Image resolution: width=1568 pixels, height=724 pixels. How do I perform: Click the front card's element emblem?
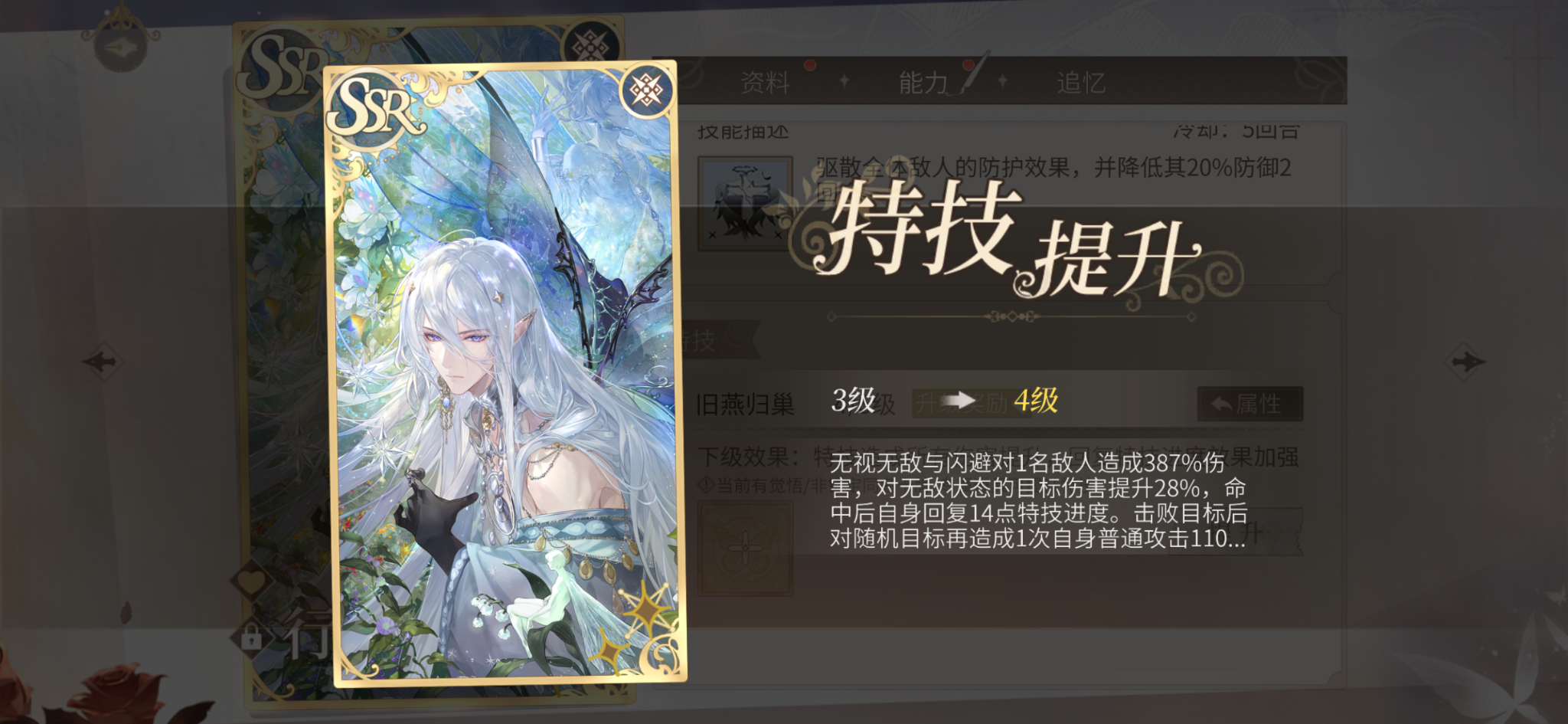(x=647, y=90)
